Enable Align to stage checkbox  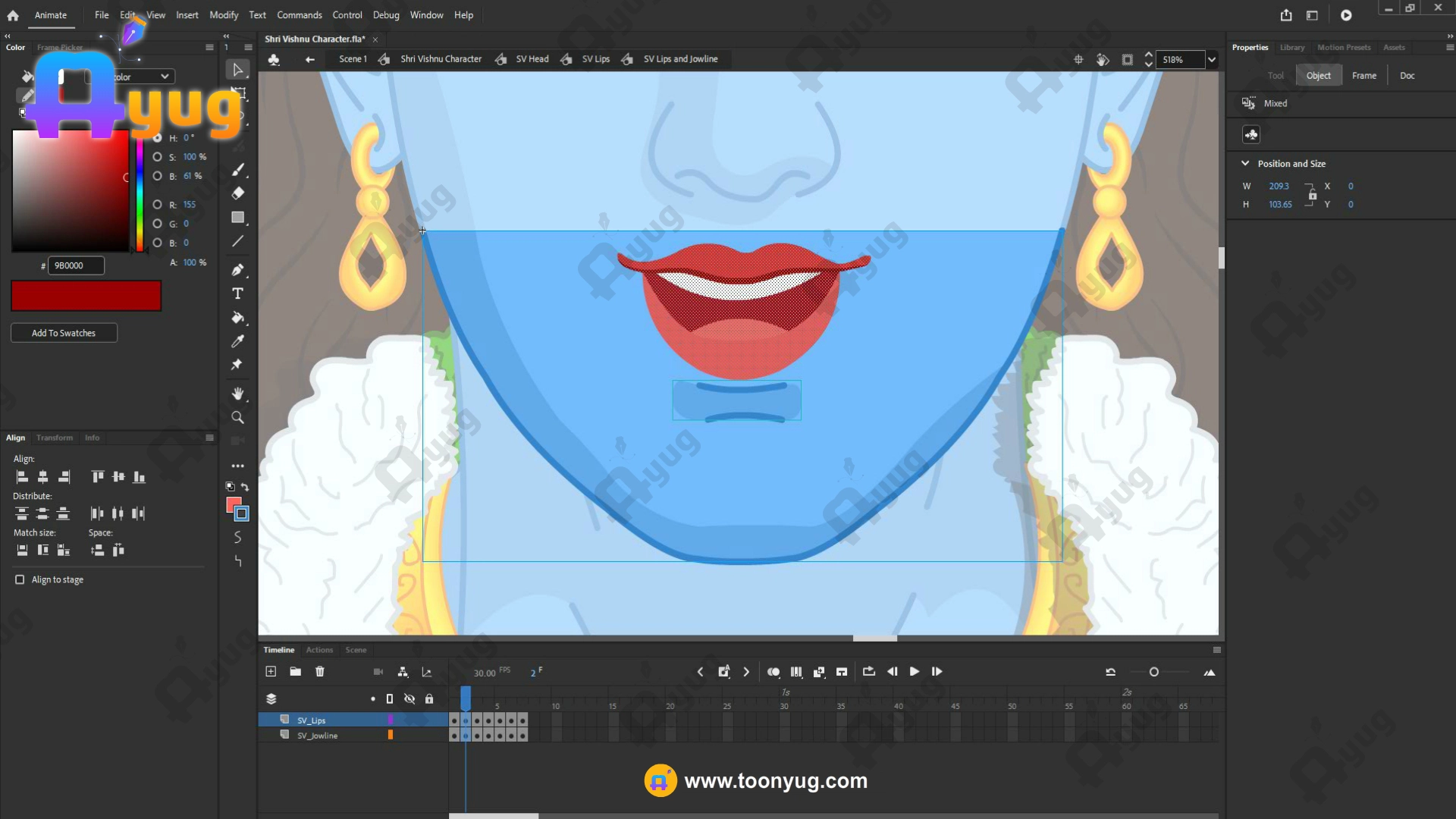point(20,579)
